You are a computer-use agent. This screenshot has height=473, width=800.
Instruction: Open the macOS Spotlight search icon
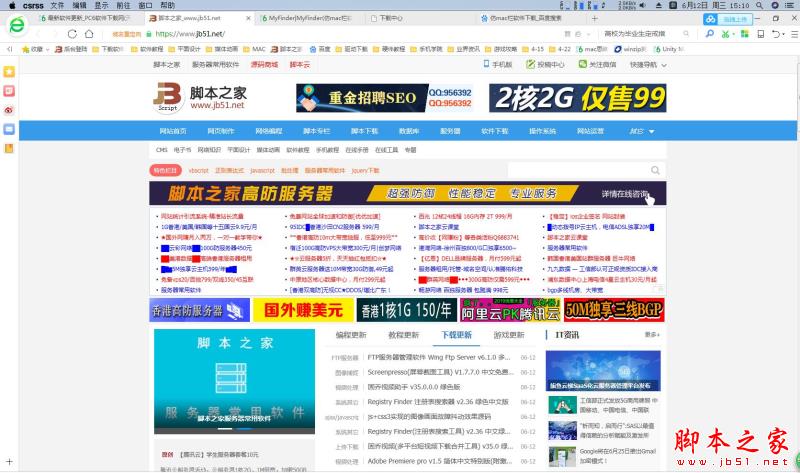tap(760, 5)
